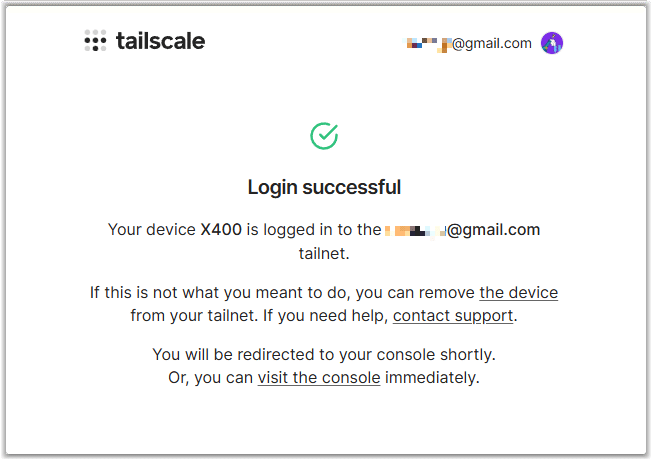This screenshot has height=460, width=652.
Task: Click "If you need help" text
Action: [326, 316]
